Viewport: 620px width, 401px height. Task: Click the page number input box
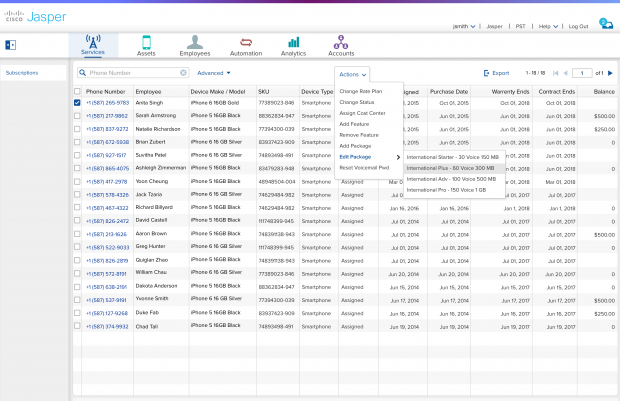582,73
